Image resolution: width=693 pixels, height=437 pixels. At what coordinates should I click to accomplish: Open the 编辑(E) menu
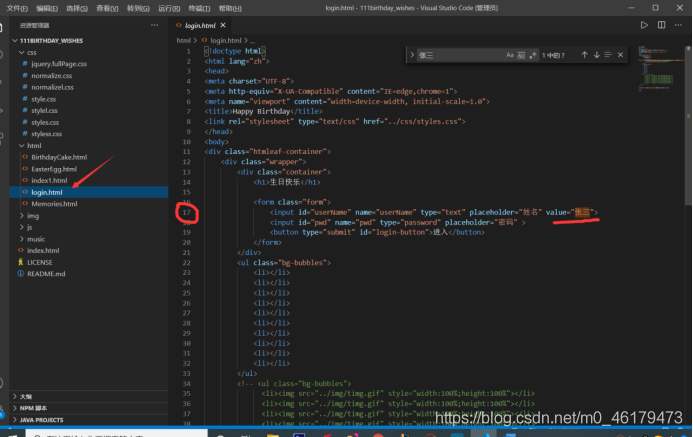coord(47,8)
